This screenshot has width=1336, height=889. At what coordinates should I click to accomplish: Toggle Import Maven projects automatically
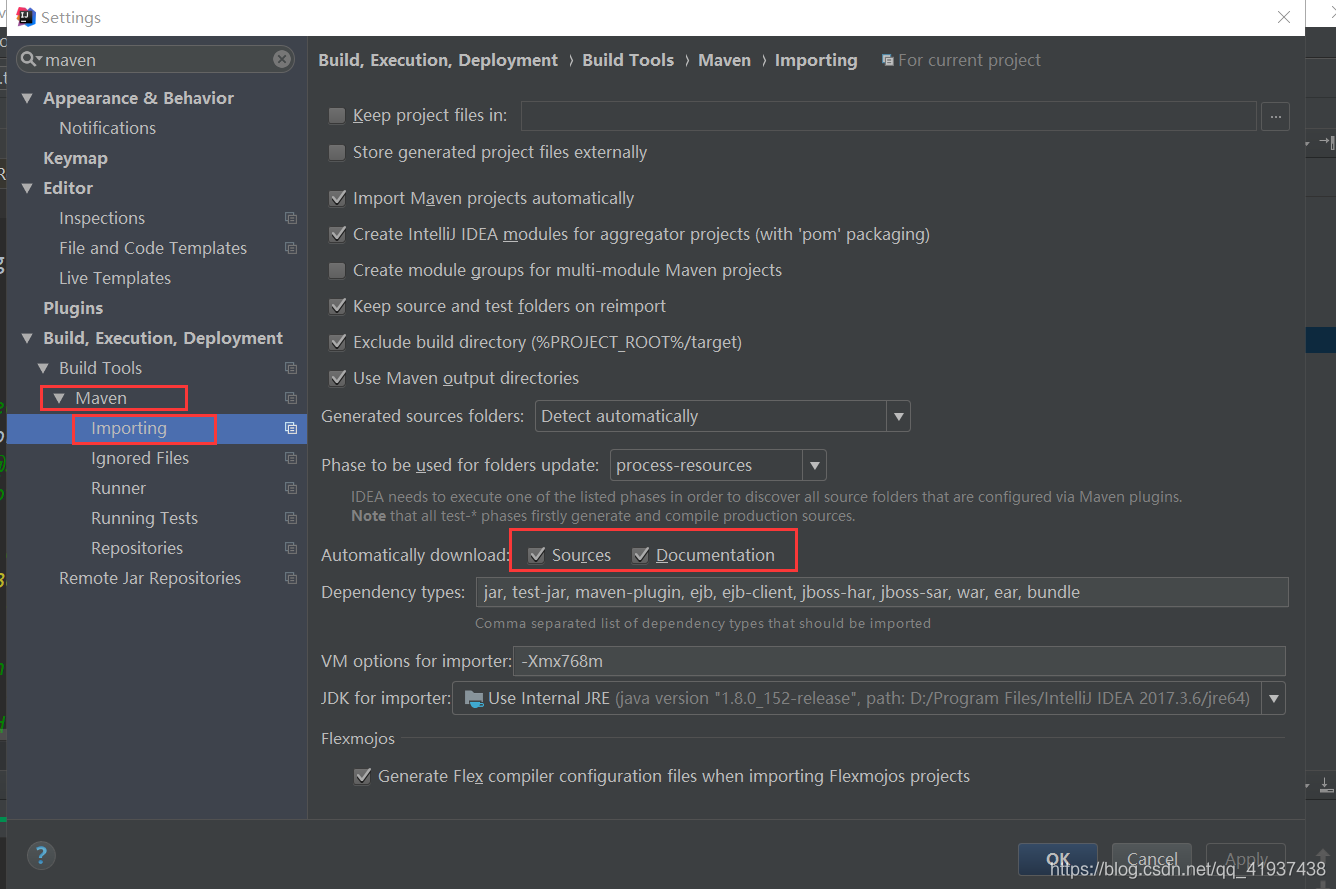pos(337,198)
